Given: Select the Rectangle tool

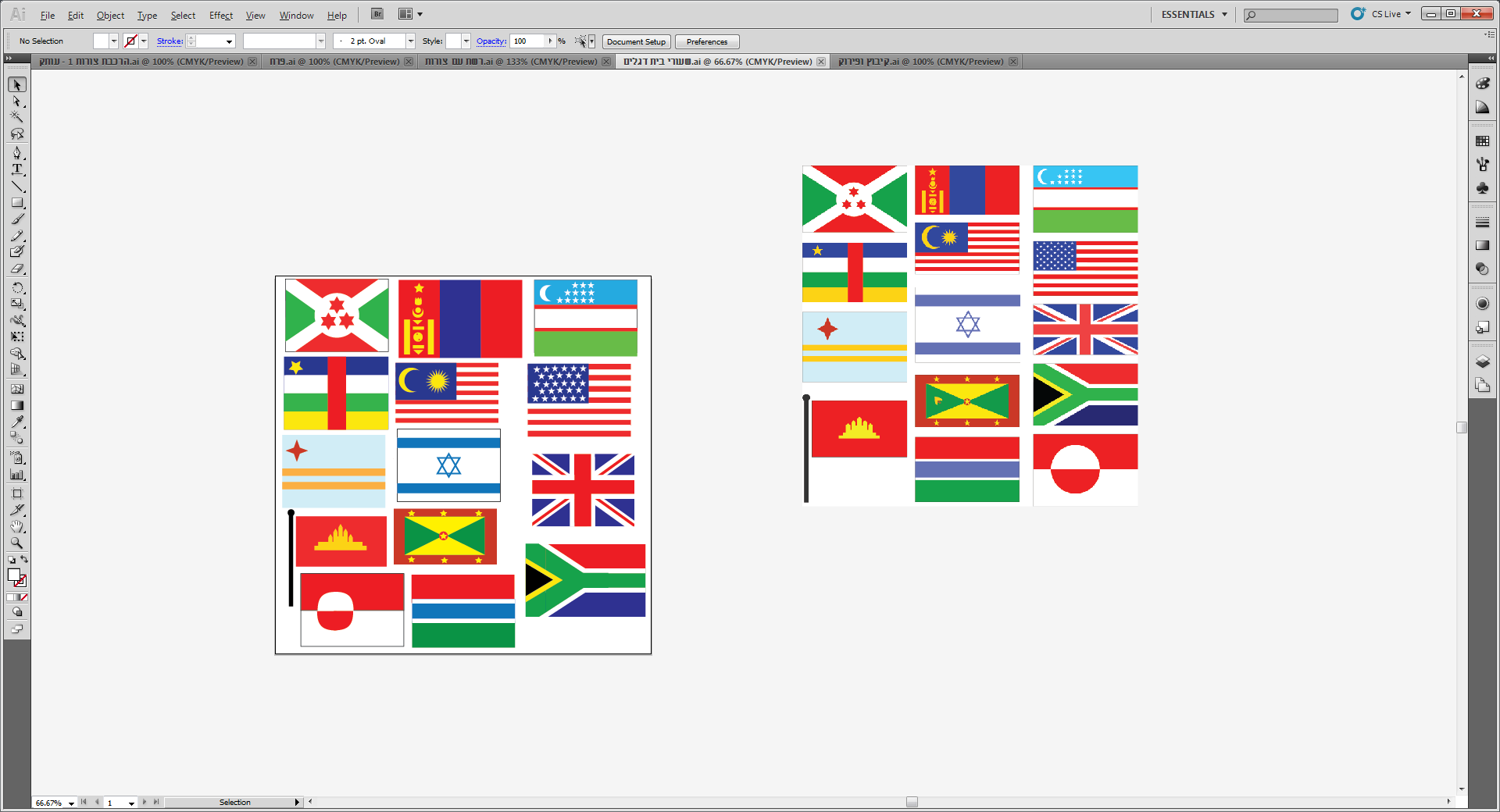Looking at the screenshot, I should click(x=17, y=202).
